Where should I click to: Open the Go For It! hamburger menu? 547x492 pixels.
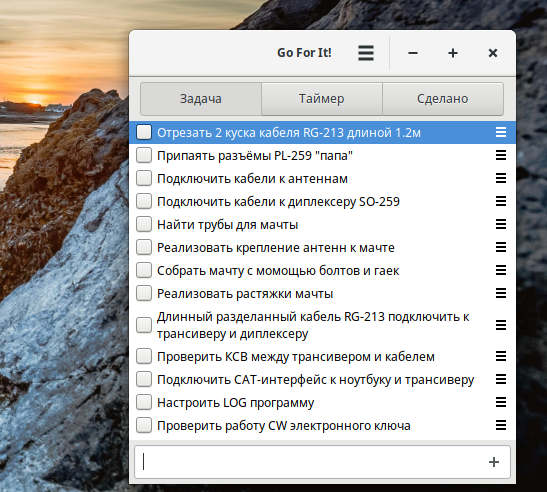366,53
